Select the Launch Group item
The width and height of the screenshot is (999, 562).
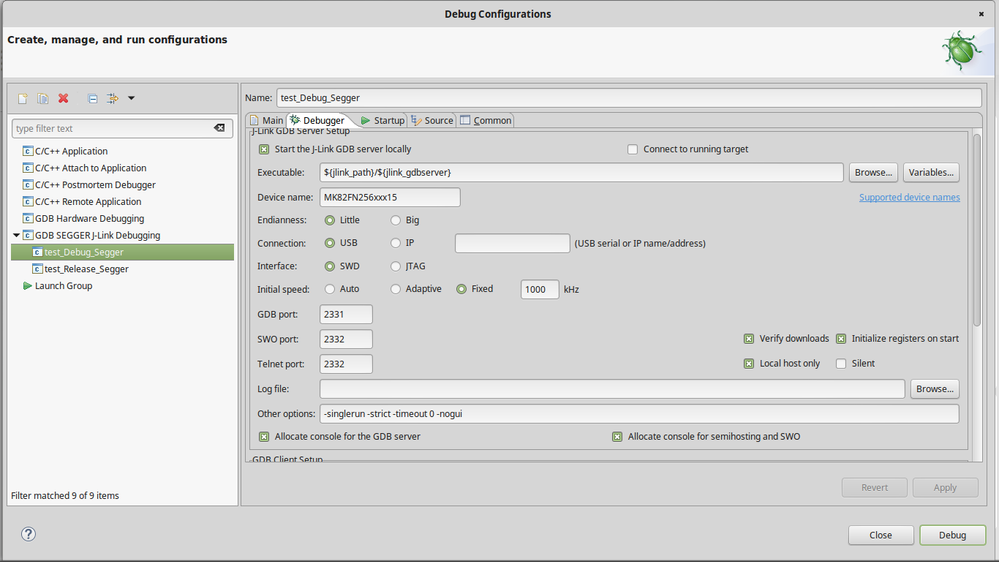[x=63, y=286]
